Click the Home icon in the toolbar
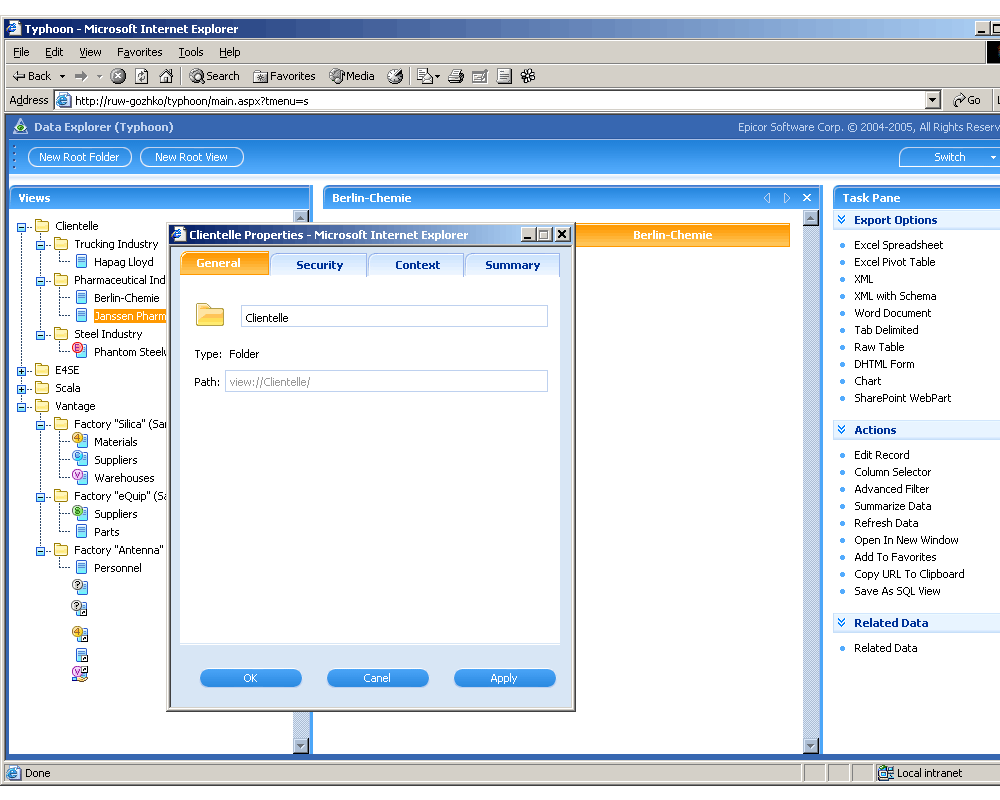1000x800 pixels. pos(166,76)
